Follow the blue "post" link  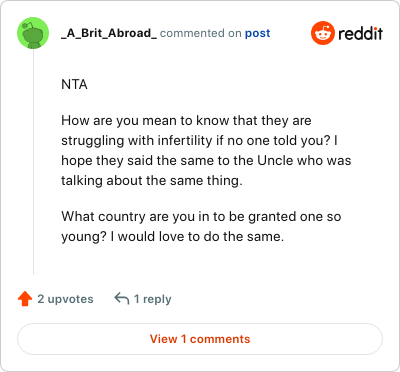pos(257,33)
